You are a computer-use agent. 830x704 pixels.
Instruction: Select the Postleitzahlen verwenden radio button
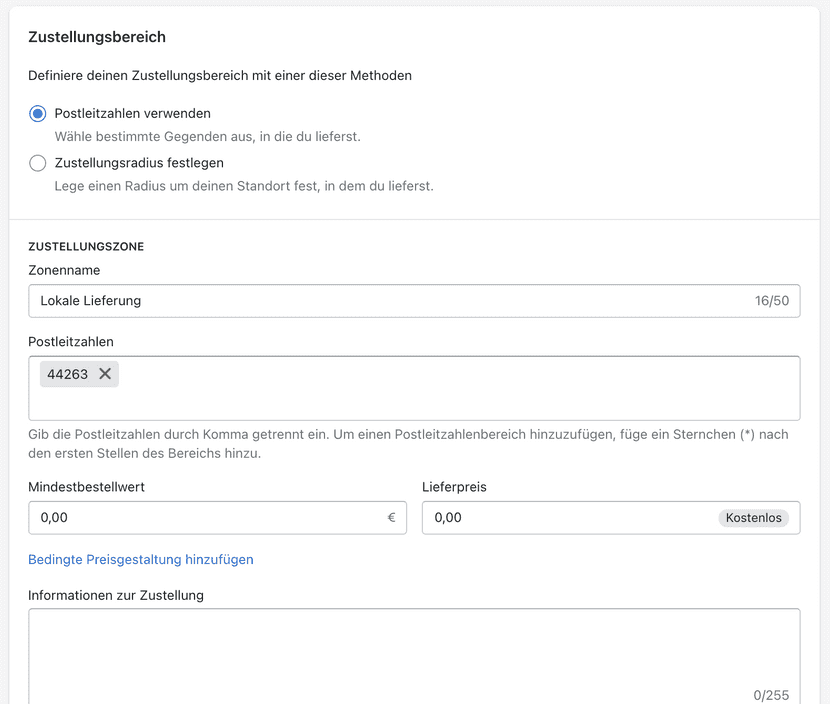pyautogui.click(x=38, y=113)
